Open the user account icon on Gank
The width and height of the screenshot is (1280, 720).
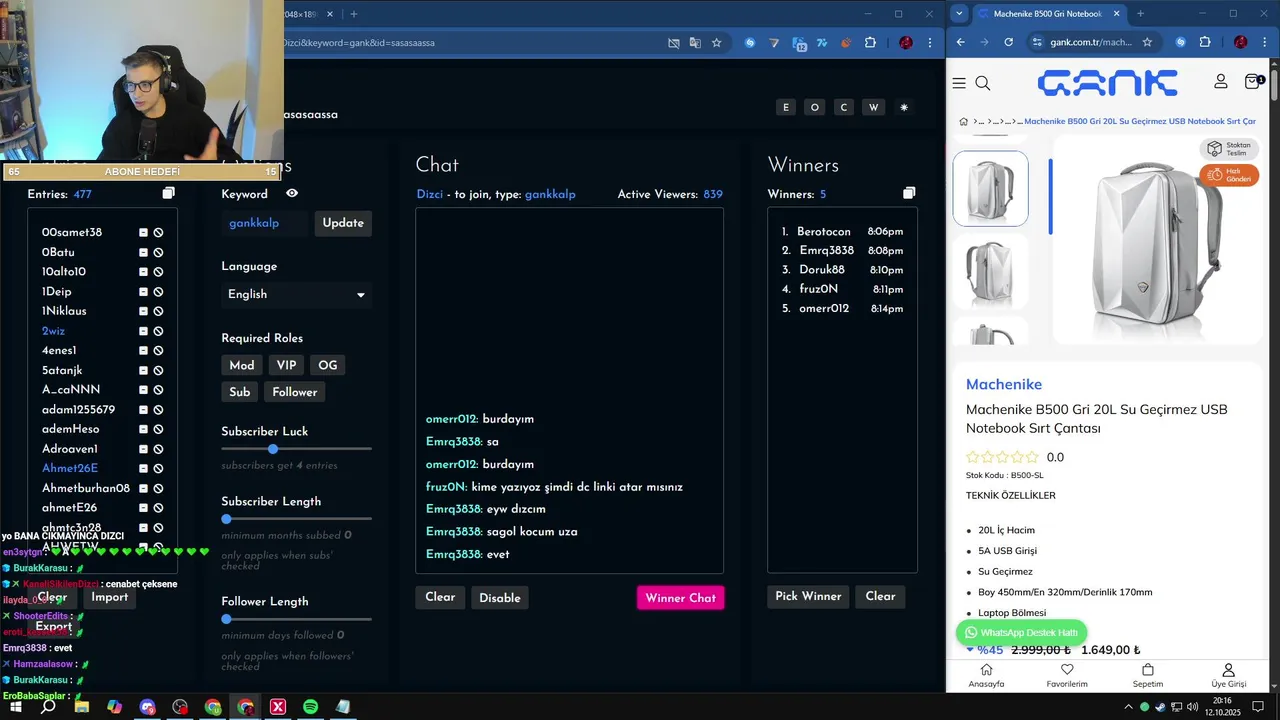(1221, 82)
